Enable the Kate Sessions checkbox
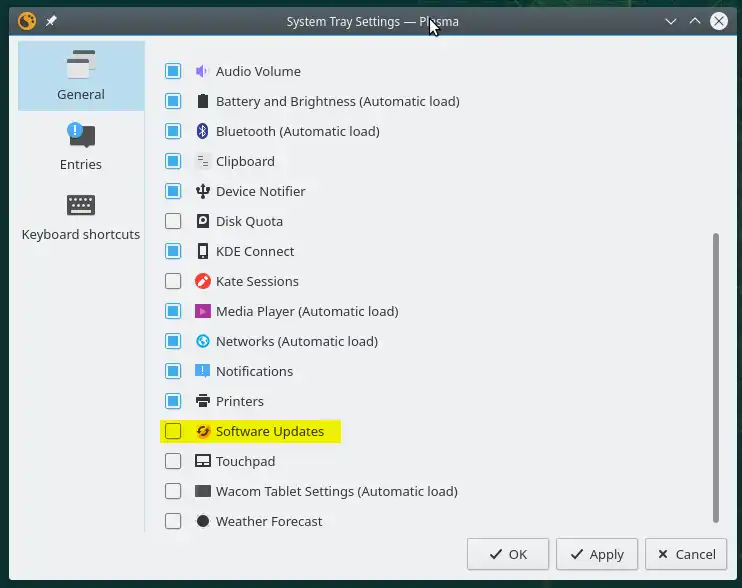This screenshot has width=742, height=588. [x=173, y=281]
